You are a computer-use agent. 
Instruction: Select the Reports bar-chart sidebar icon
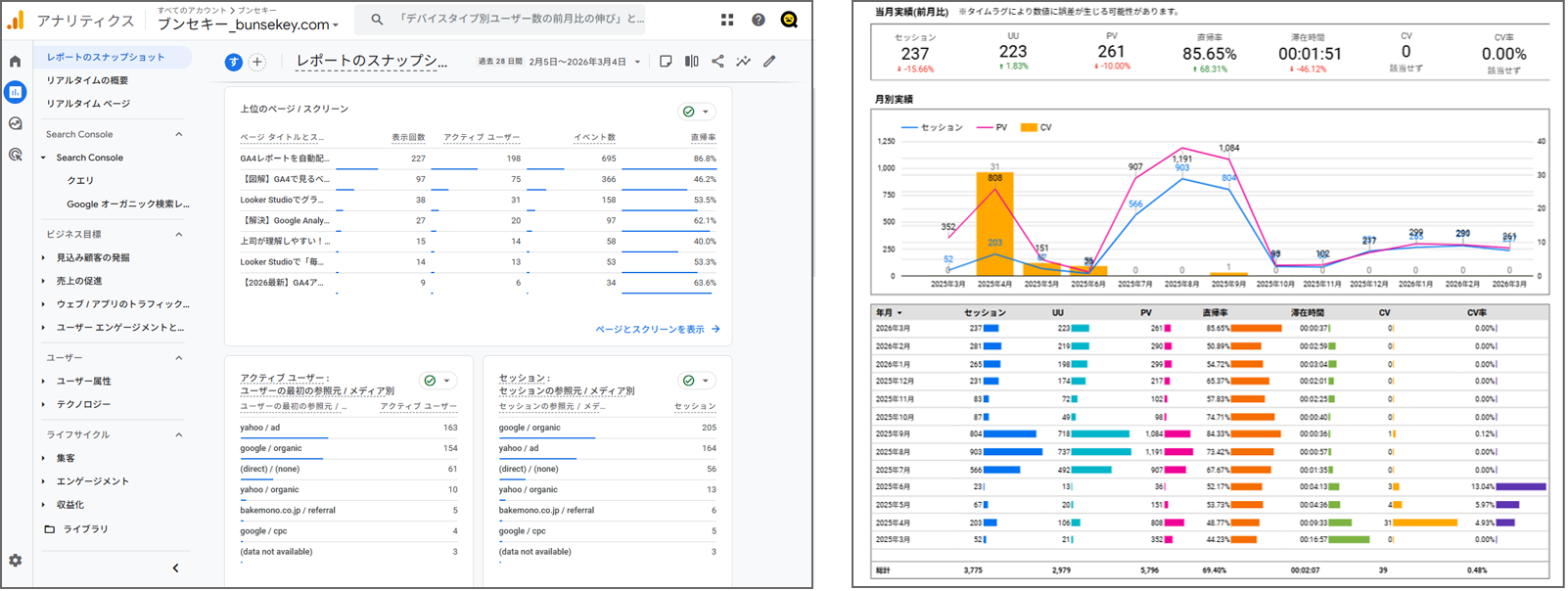pyautogui.click(x=16, y=92)
